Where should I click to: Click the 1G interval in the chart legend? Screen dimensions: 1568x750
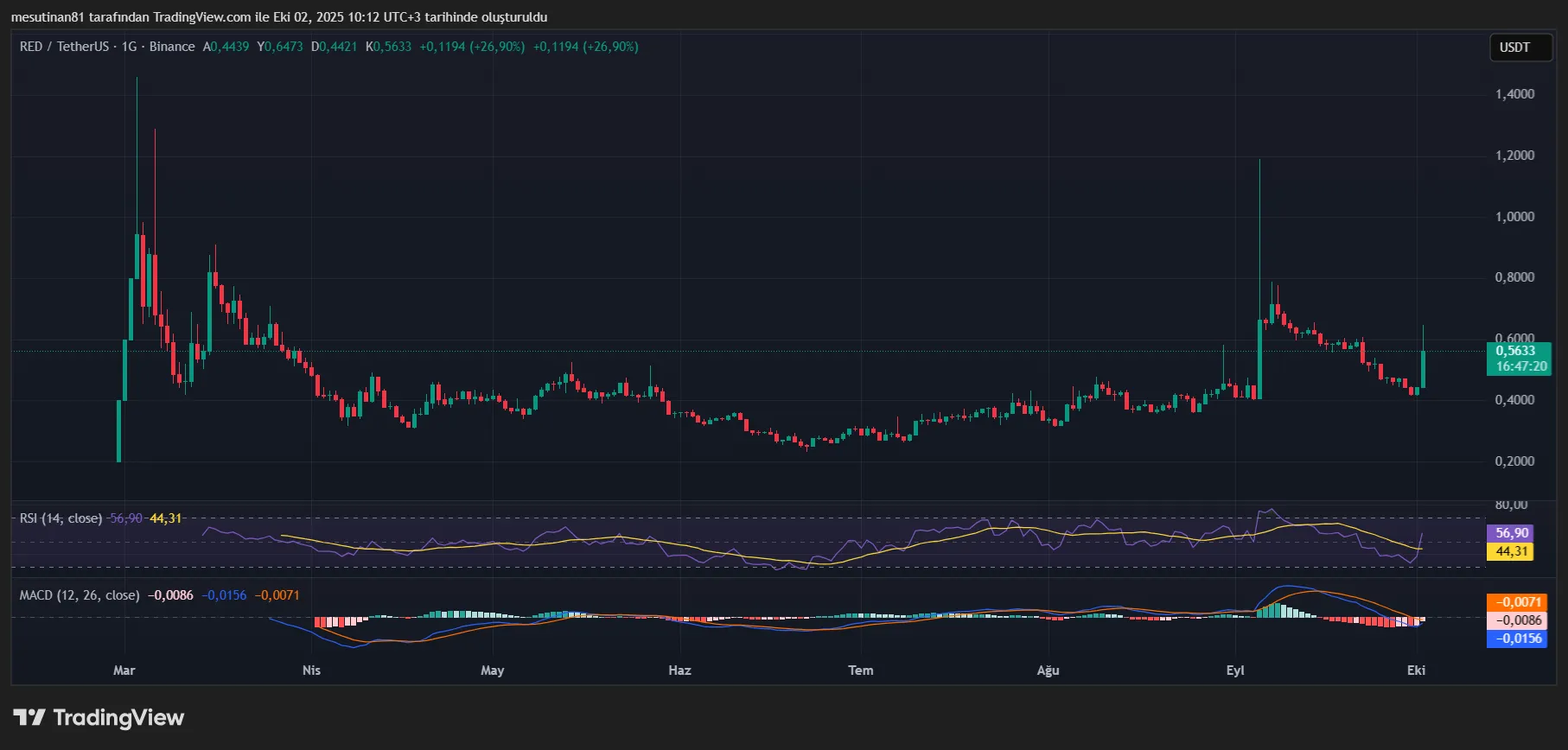tap(129, 47)
